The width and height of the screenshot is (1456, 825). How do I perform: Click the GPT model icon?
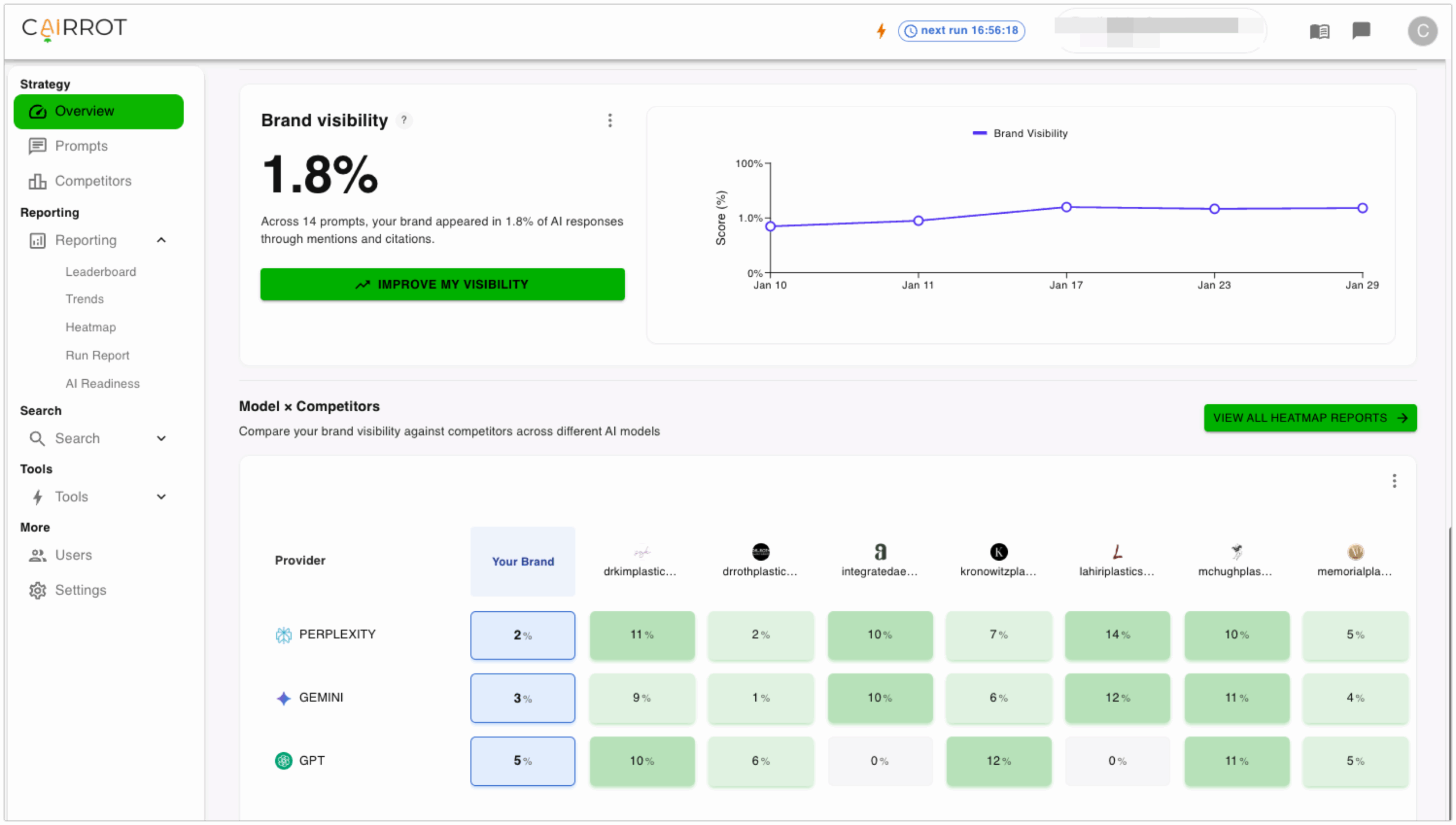tap(283, 760)
